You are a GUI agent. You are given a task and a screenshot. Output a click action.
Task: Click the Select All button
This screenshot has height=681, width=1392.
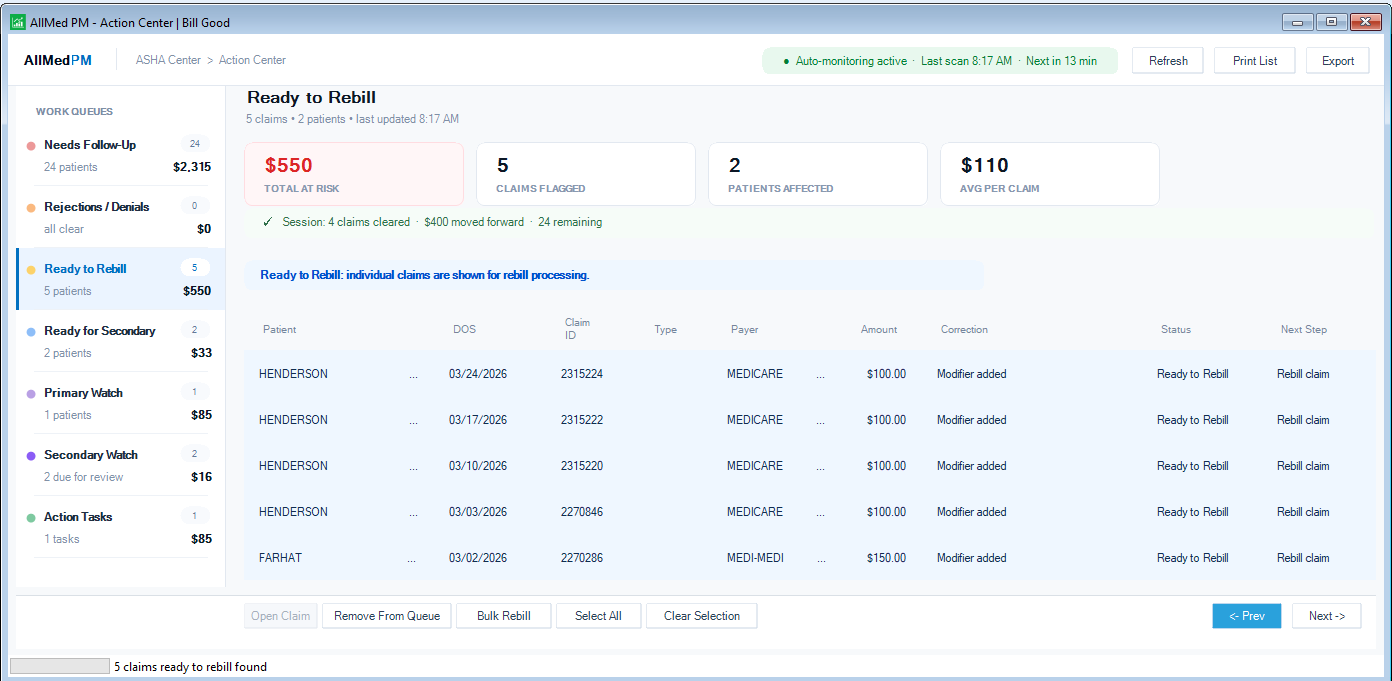(598, 616)
